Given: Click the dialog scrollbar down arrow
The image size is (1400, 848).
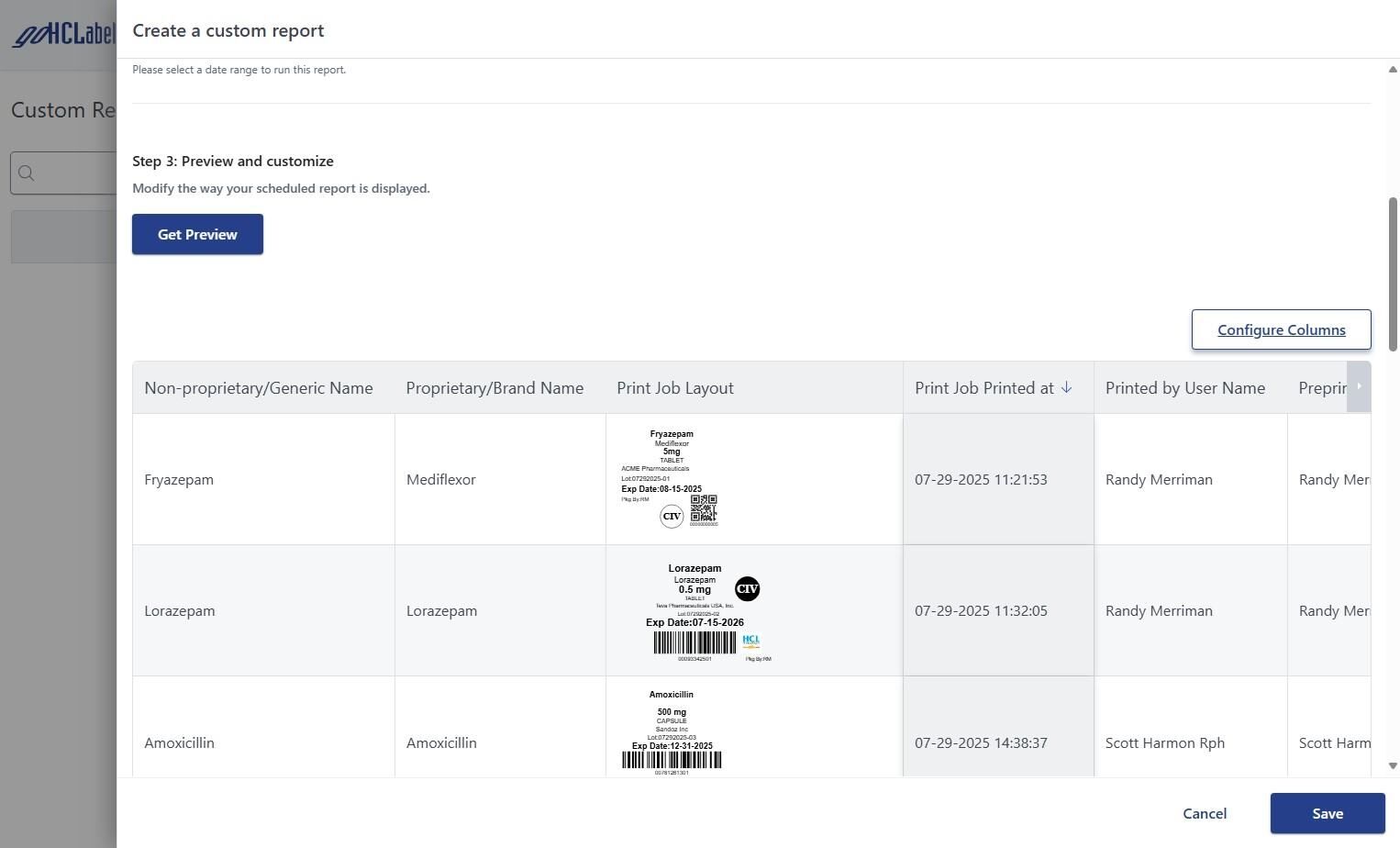Looking at the screenshot, I should point(1393,765).
